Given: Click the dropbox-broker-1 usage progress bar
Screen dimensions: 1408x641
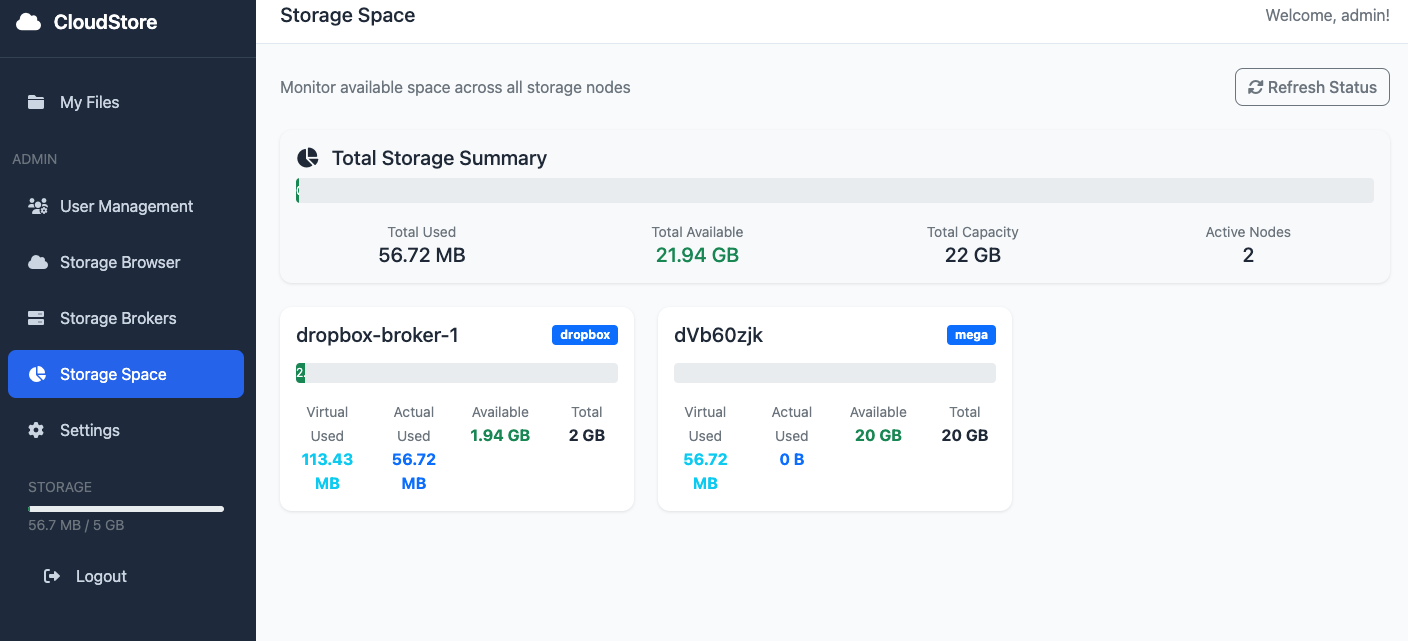Looking at the screenshot, I should [457, 373].
